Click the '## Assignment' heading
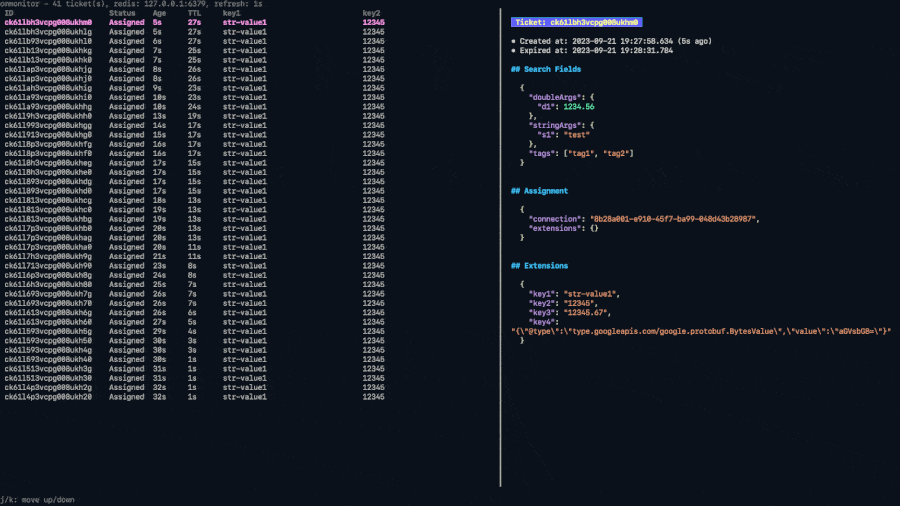Image resolution: width=900 pixels, height=506 pixels. click(x=540, y=191)
